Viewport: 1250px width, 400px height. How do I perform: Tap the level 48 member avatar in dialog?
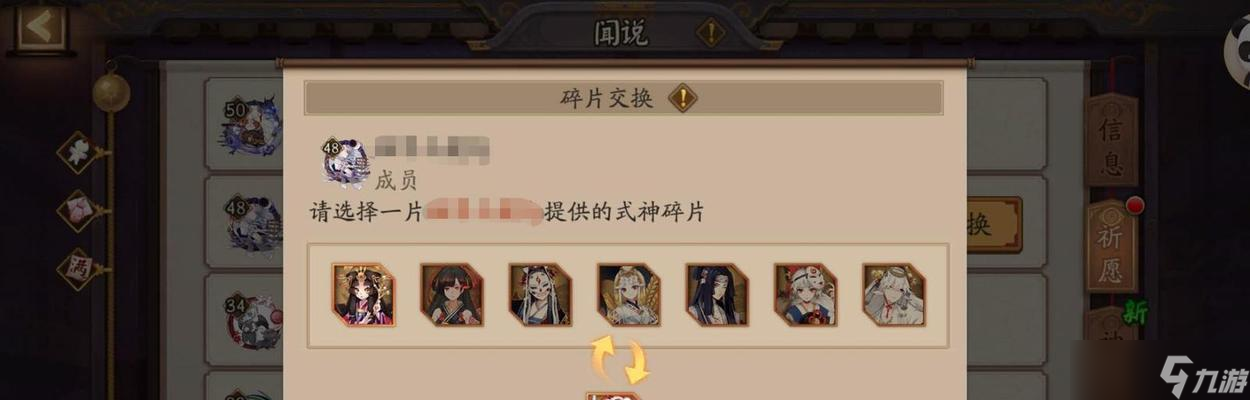(x=347, y=163)
